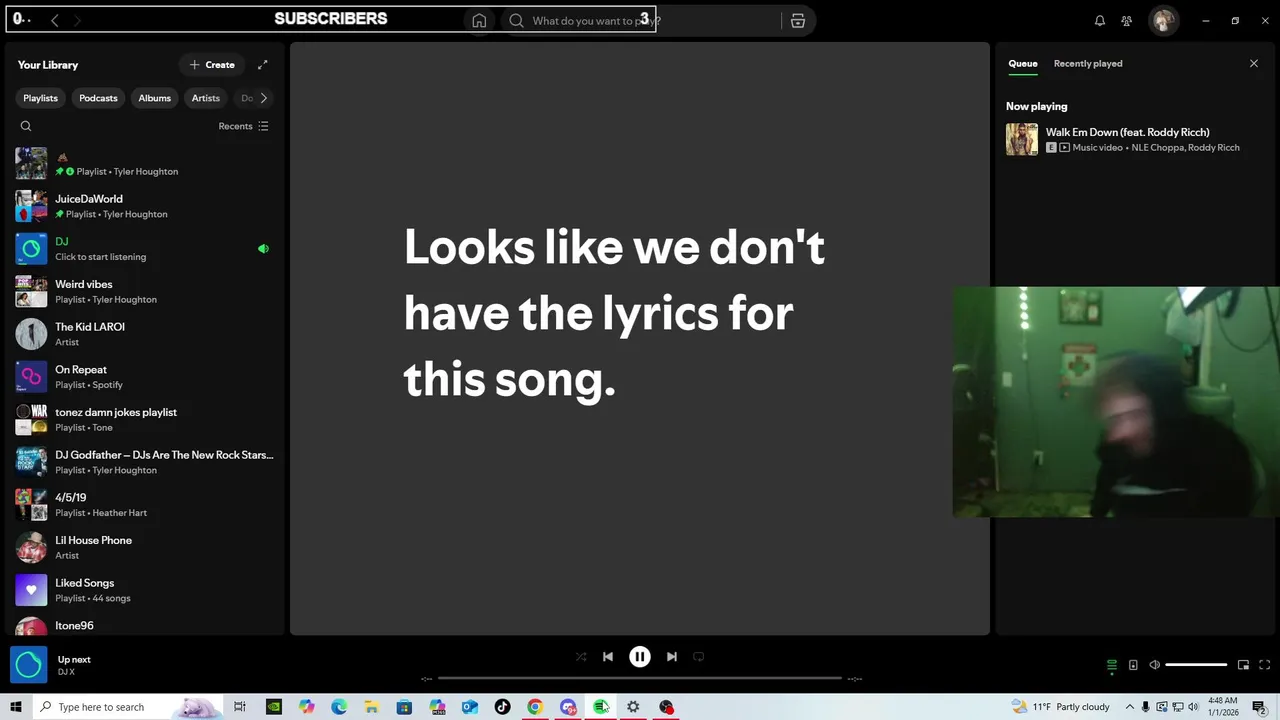The image size is (1280, 720).
Task: Open Connect to a device
Action: pos(1133,665)
